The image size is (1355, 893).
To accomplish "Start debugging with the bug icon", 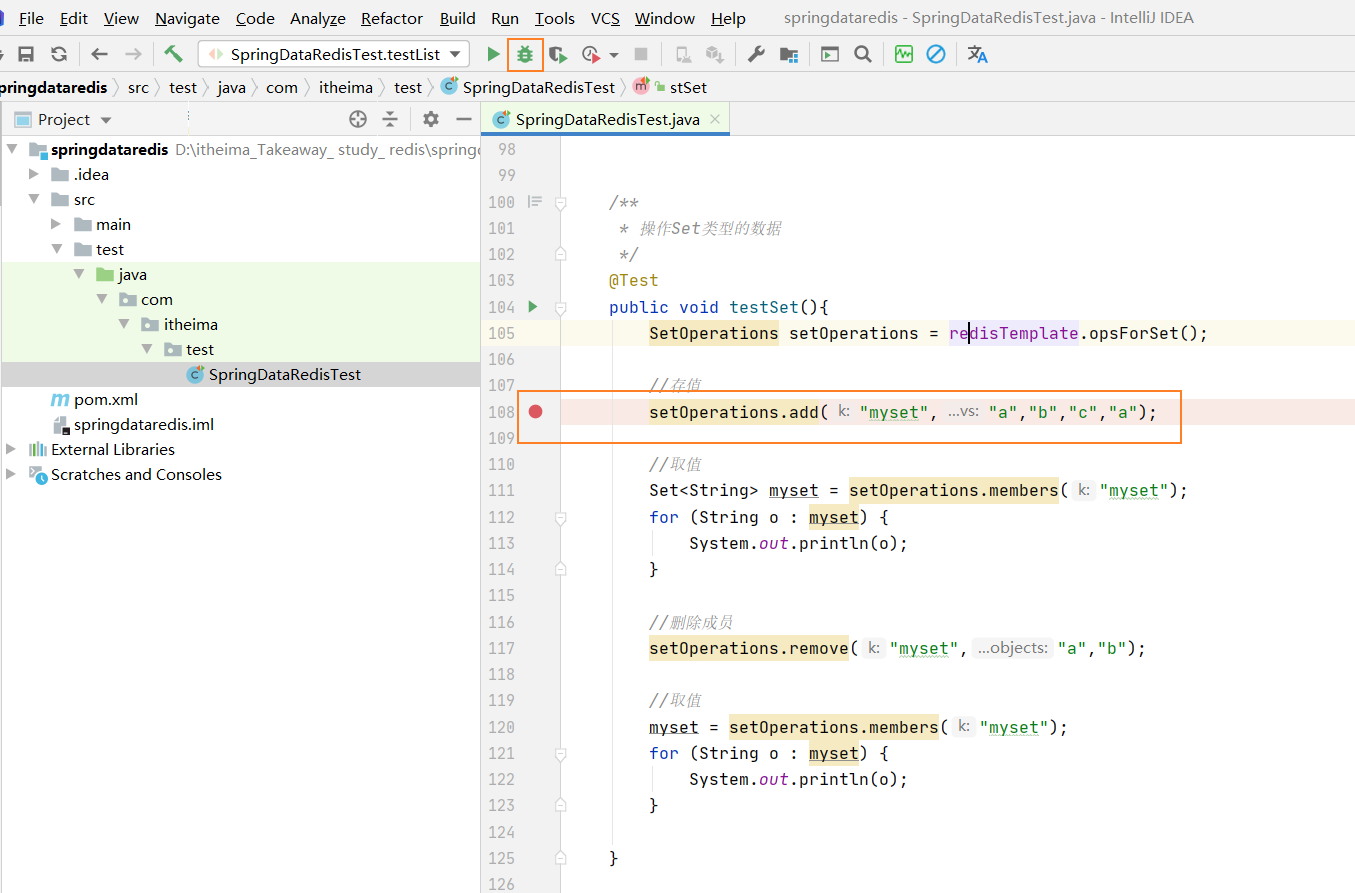I will pyautogui.click(x=525, y=54).
